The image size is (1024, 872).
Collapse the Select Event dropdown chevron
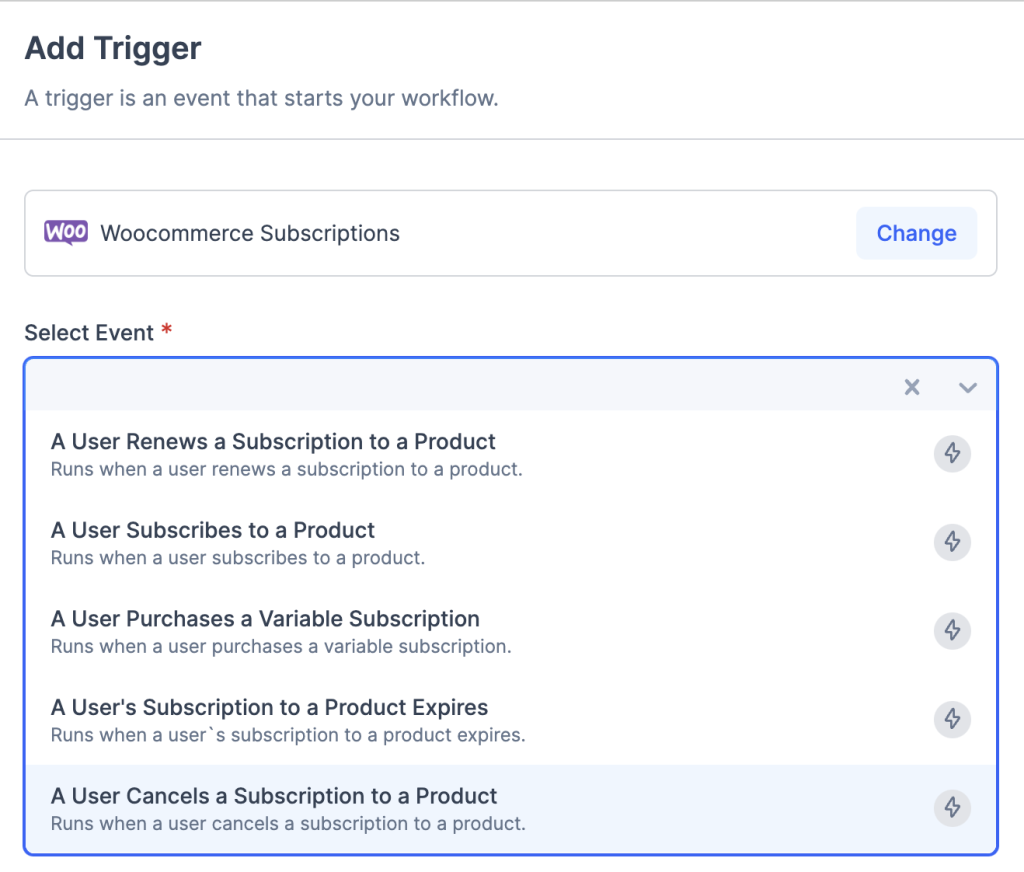967,387
